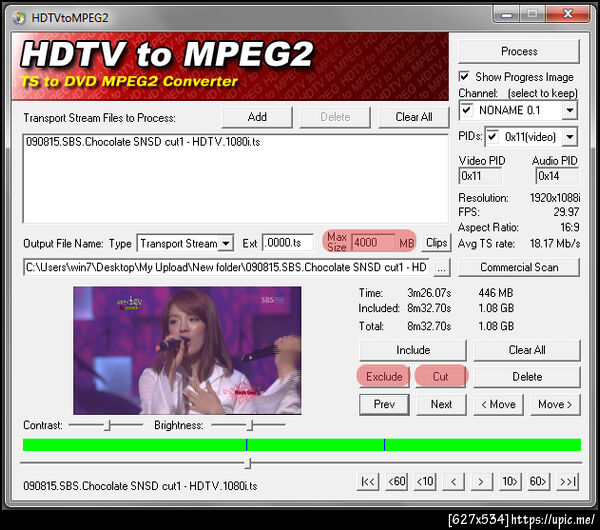The image size is (600, 530).
Task: Click the Audio PID 0x14 field
Action: pos(557,176)
